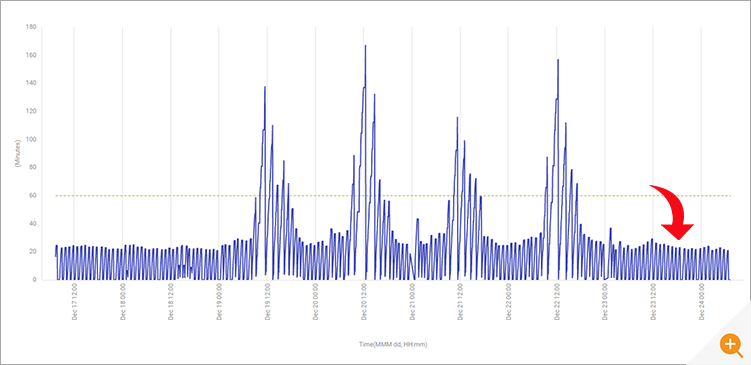
Task: Click the 100 y-axis value
Action: point(32,139)
